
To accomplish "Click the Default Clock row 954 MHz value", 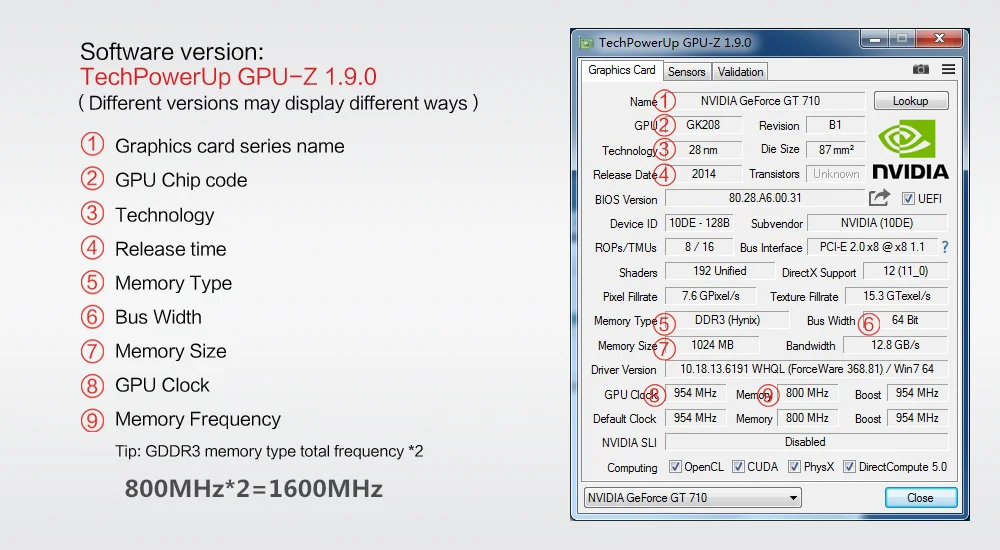I will [x=695, y=418].
